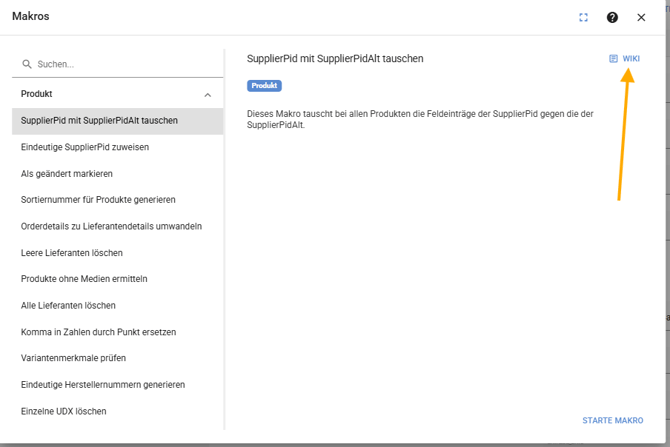Type in the Suchen search field
Image resolution: width=670 pixels, height=447 pixels.
click(120, 64)
